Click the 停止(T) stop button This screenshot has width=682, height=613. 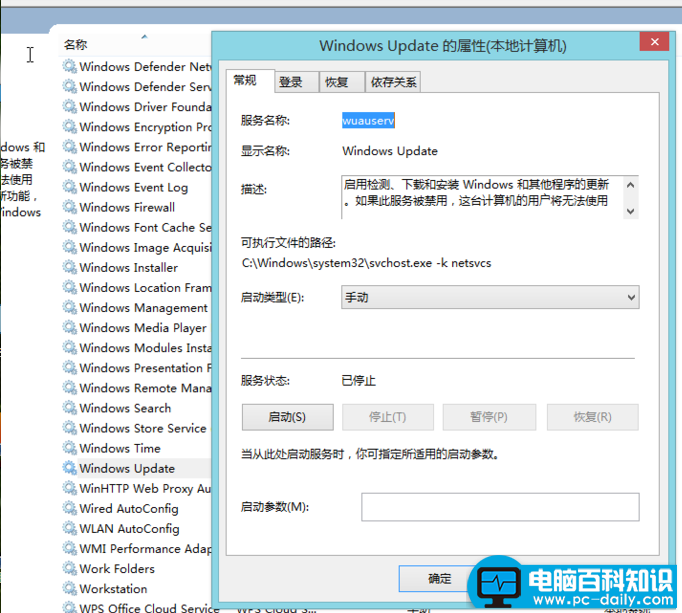pos(388,417)
